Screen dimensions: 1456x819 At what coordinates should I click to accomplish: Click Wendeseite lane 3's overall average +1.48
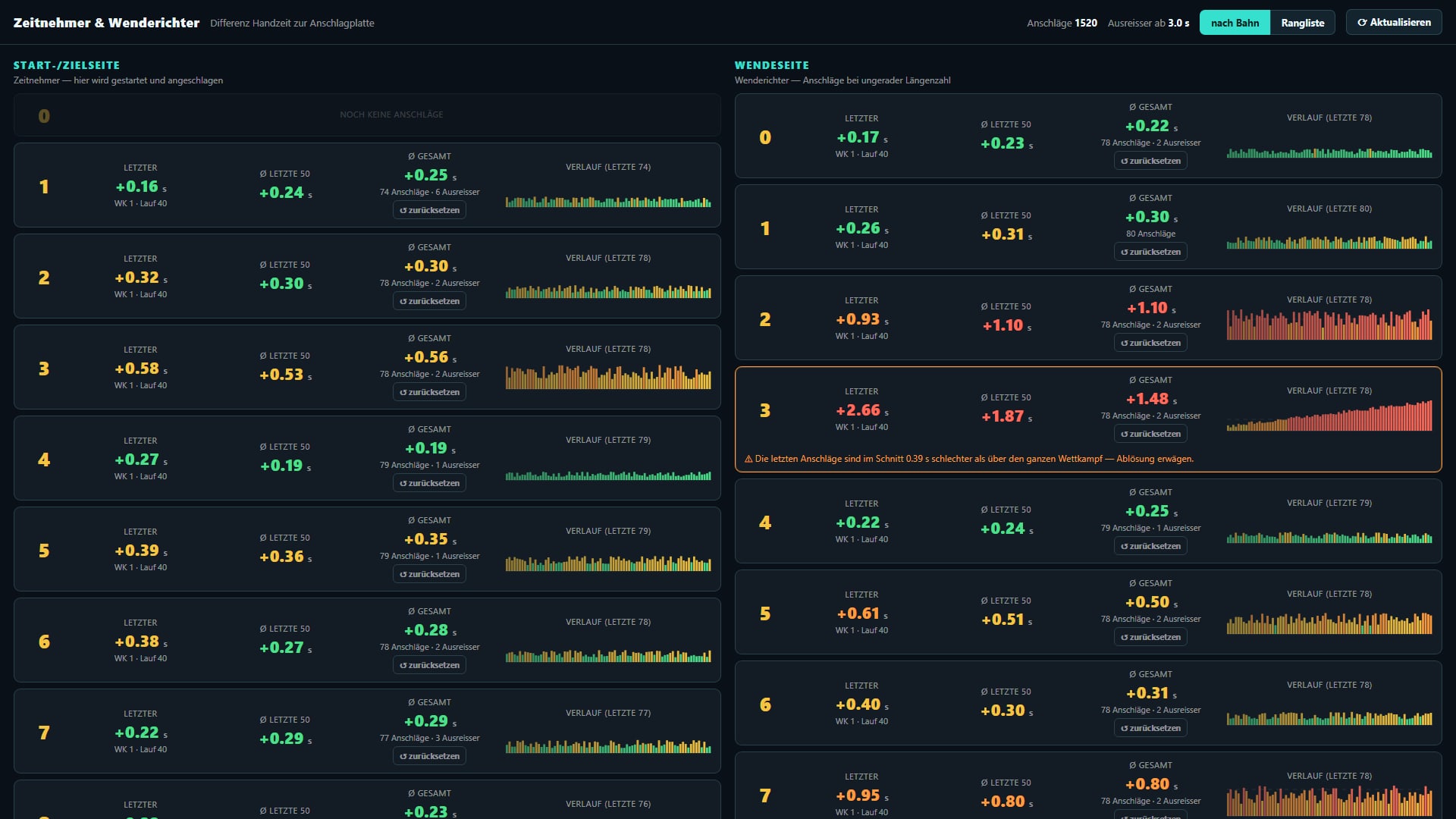coord(1151,399)
